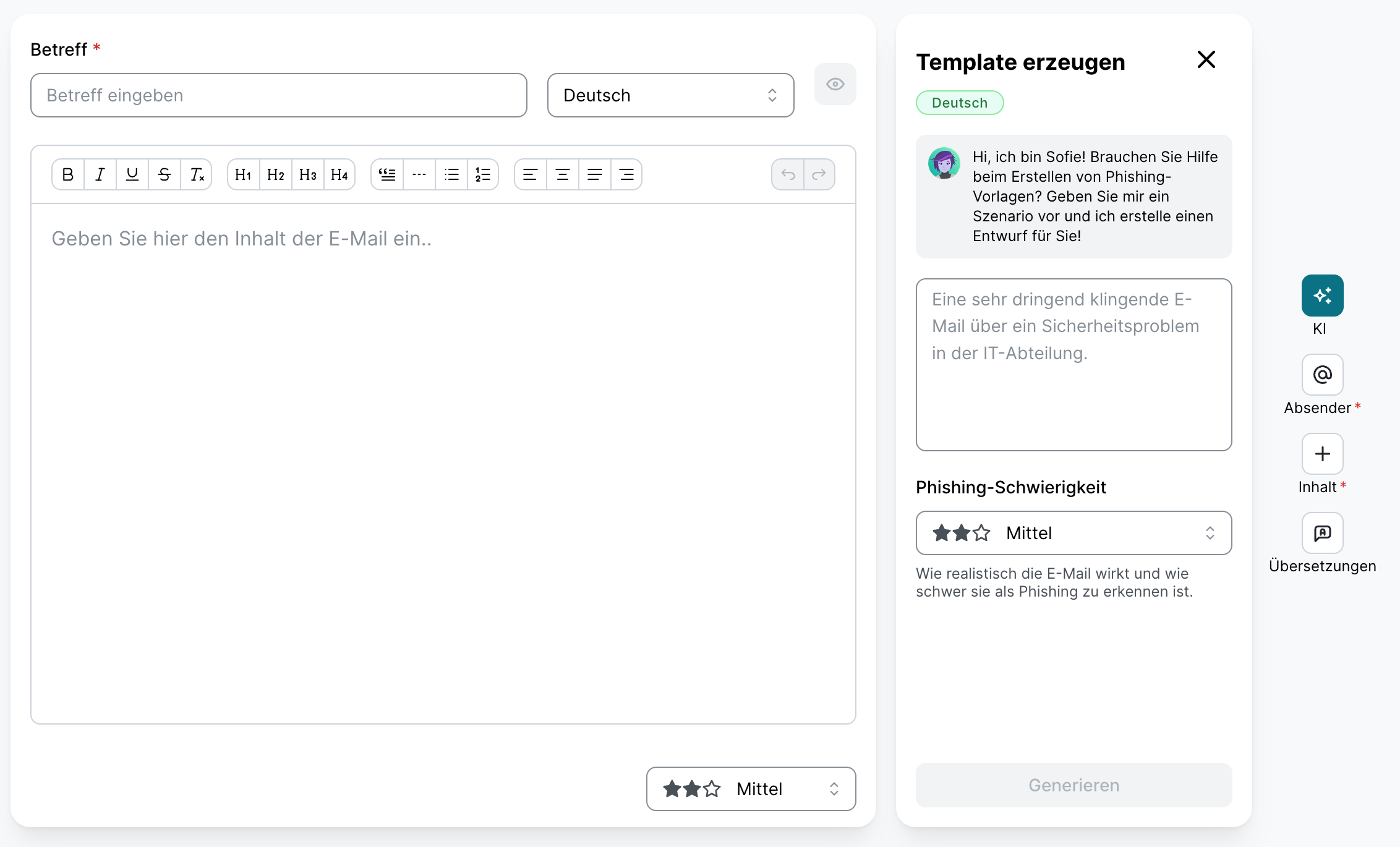Toggle bulleted list formatting
The image size is (1400, 847).
[451, 174]
